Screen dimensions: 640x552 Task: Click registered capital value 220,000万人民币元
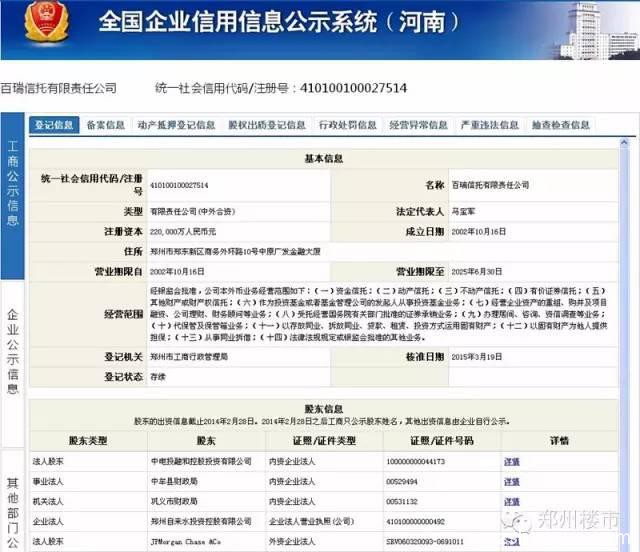click(183, 231)
